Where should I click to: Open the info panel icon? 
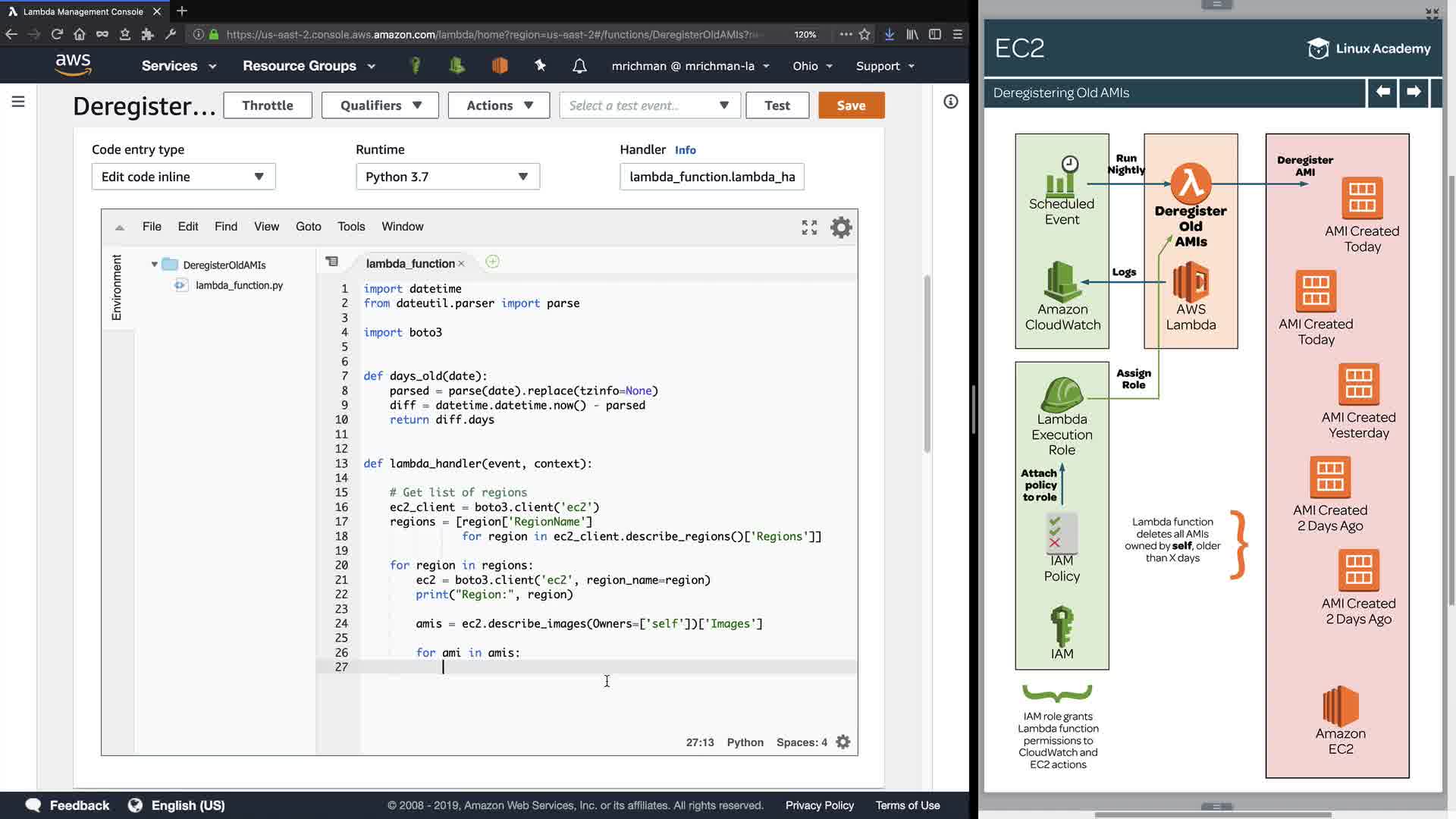(x=950, y=102)
